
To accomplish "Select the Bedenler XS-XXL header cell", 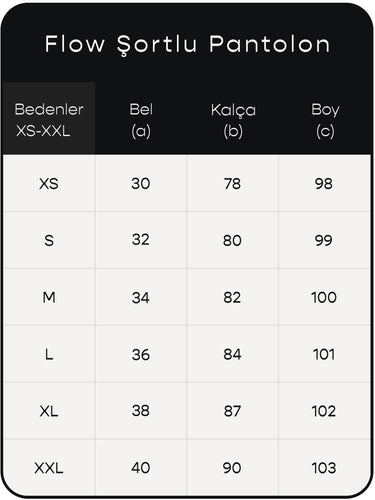I will coord(49,119).
